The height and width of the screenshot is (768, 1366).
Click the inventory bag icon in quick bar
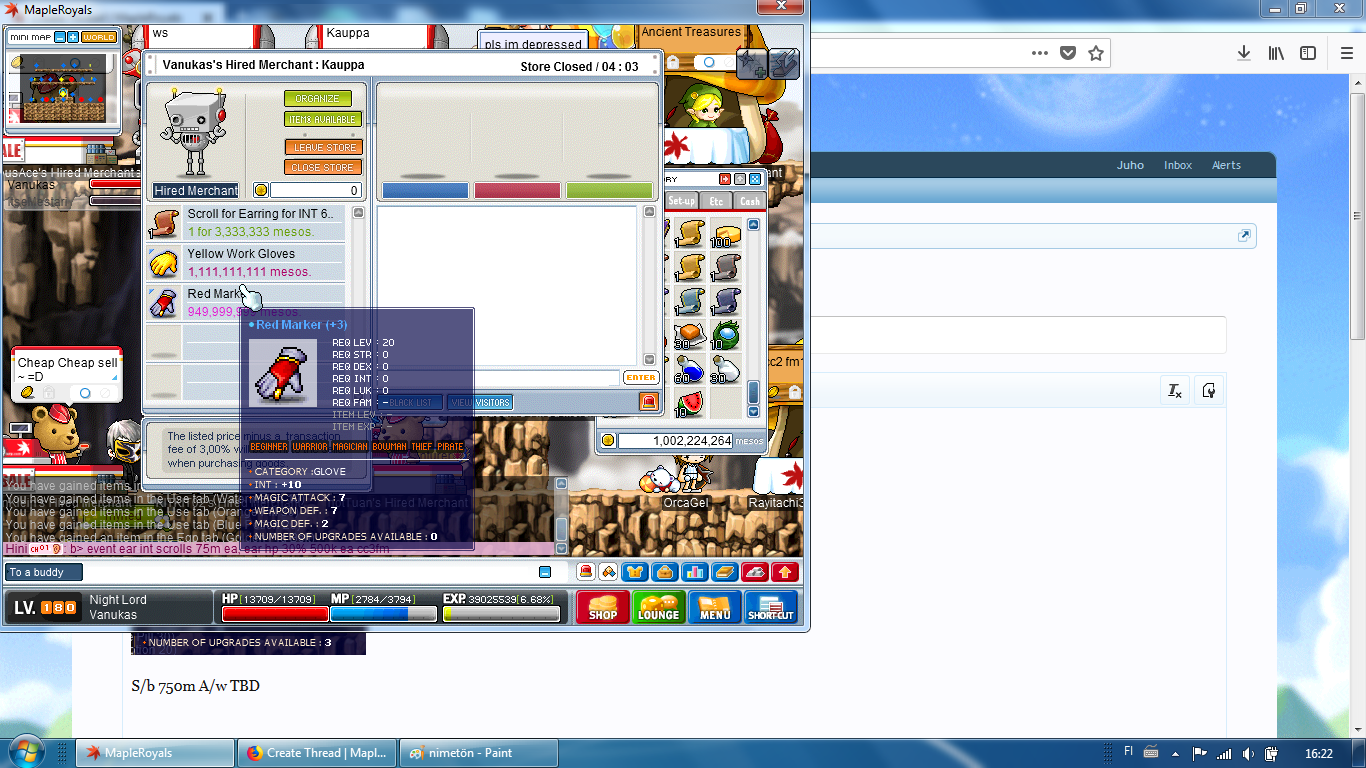pos(664,572)
